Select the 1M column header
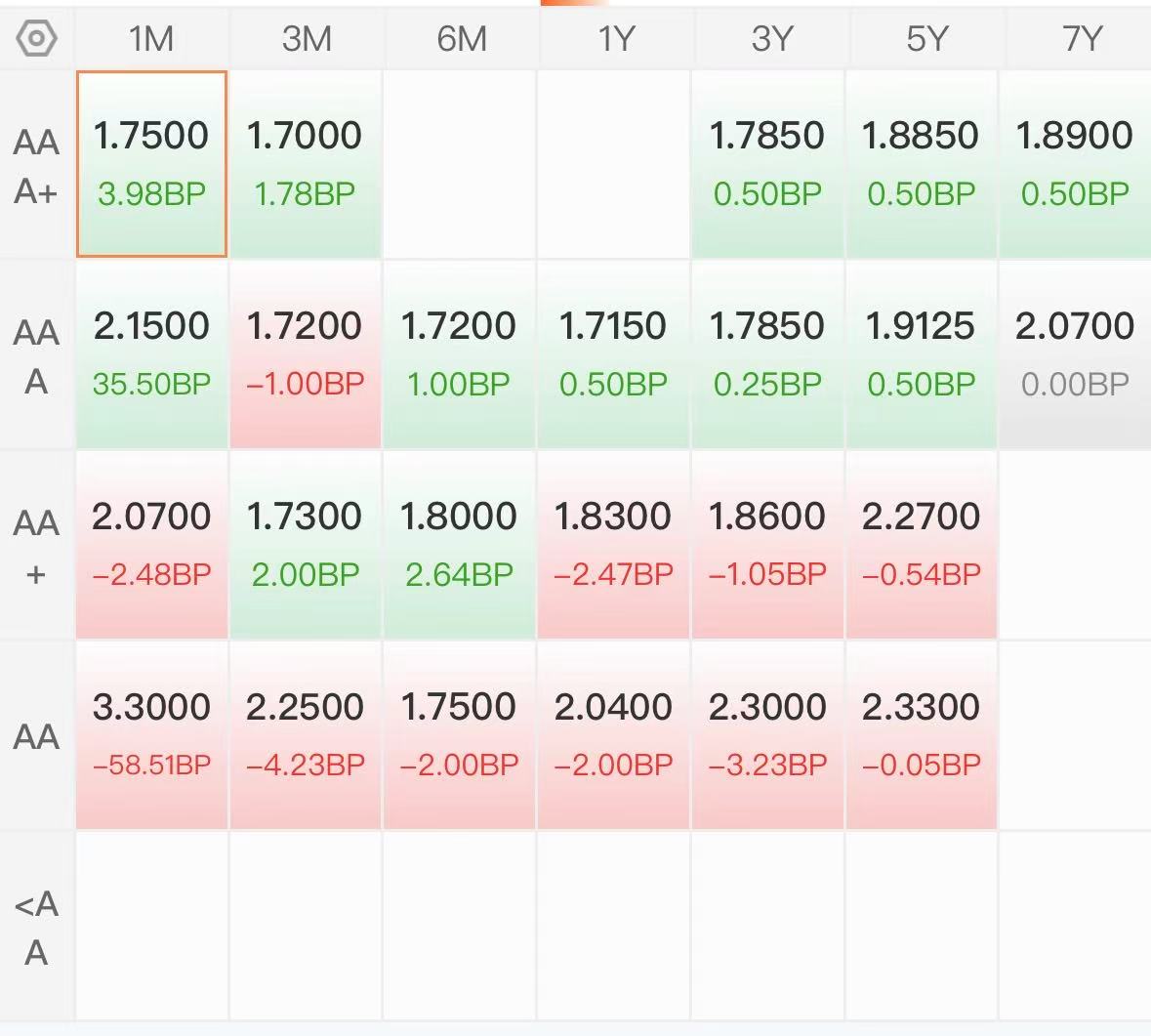Image resolution: width=1151 pixels, height=1036 pixels. 151,38
